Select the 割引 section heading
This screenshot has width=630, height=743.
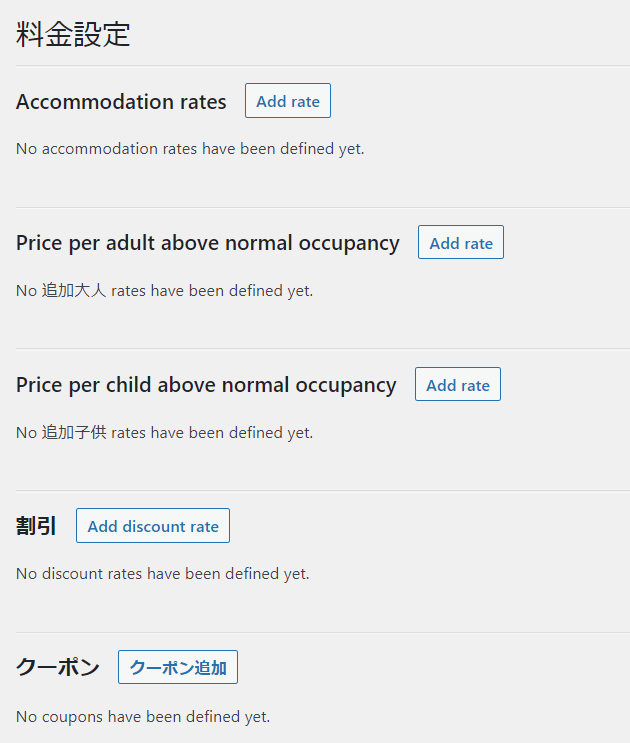point(36,527)
